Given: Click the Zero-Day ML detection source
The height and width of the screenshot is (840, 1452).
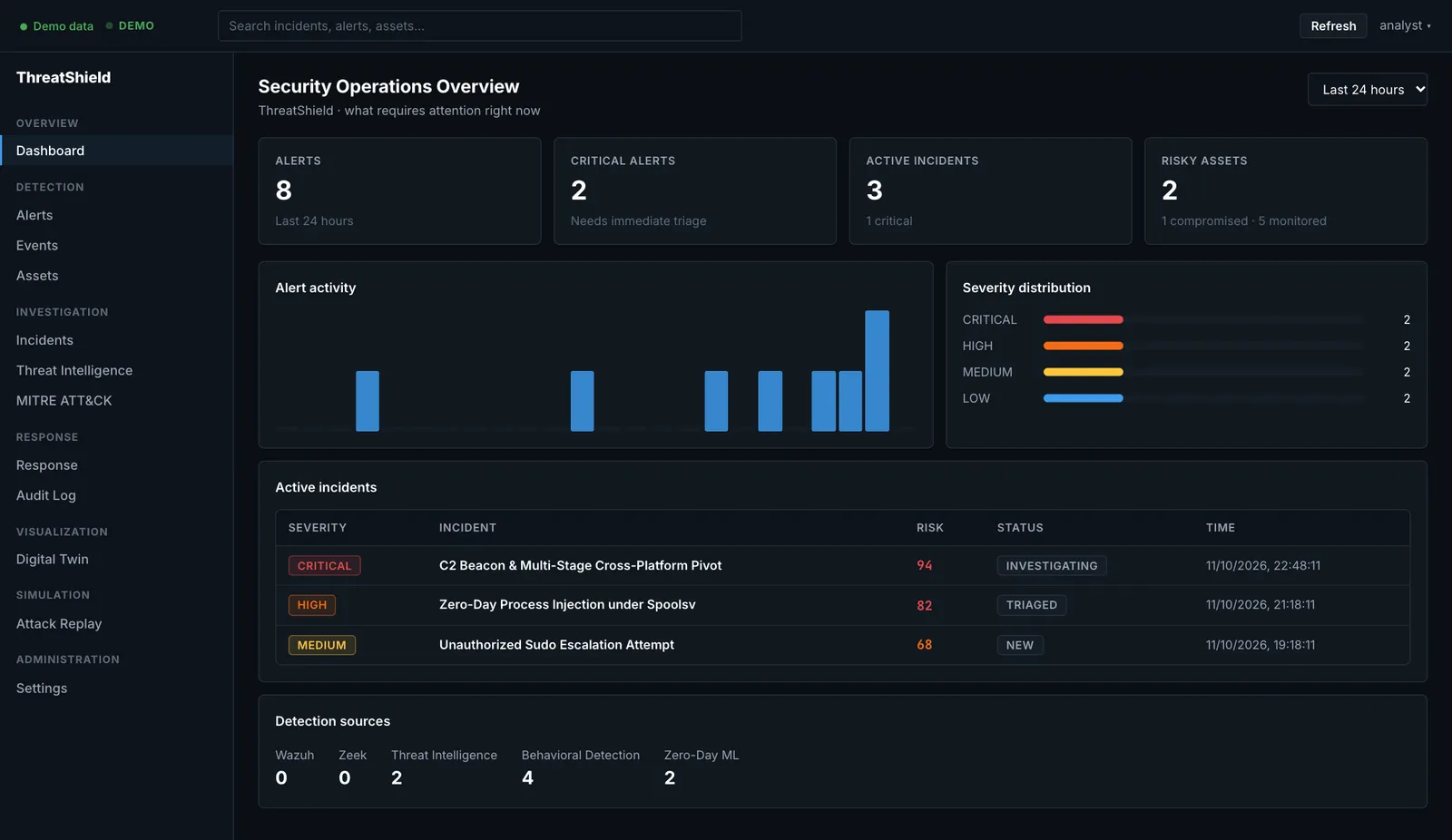Looking at the screenshot, I should pos(701,767).
